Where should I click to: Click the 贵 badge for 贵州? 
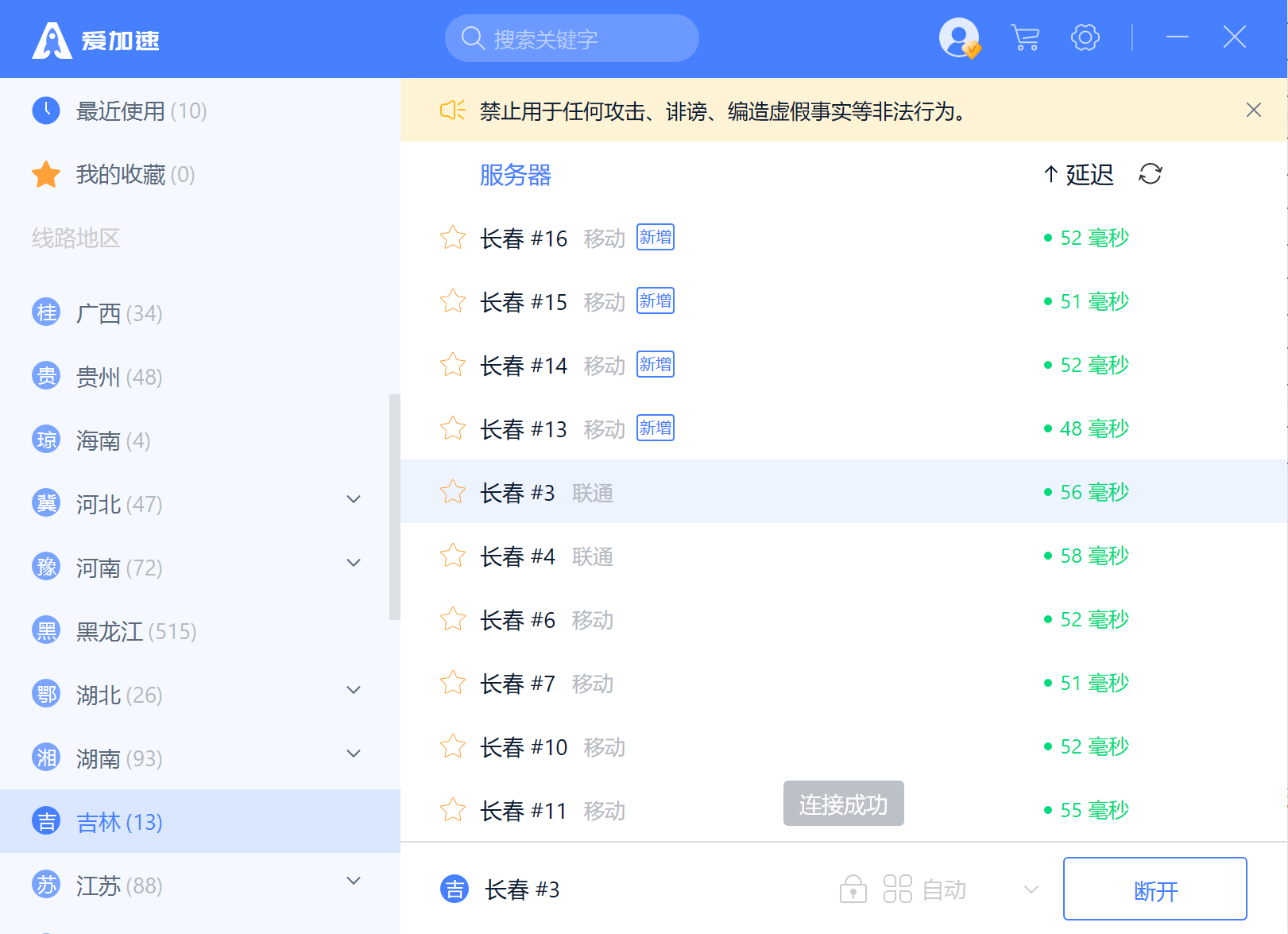coord(46,376)
